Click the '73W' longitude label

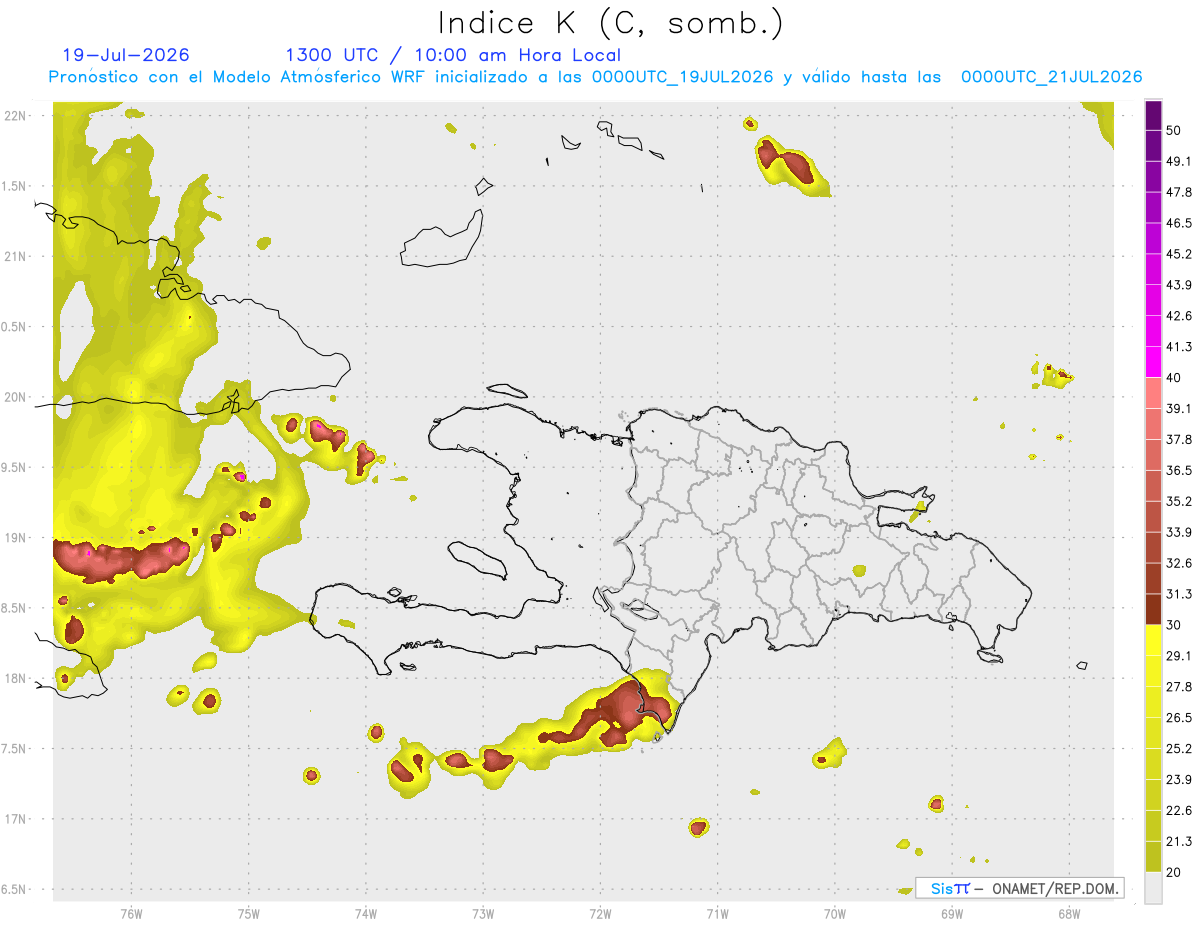pyautogui.click(x=483, y=913)
